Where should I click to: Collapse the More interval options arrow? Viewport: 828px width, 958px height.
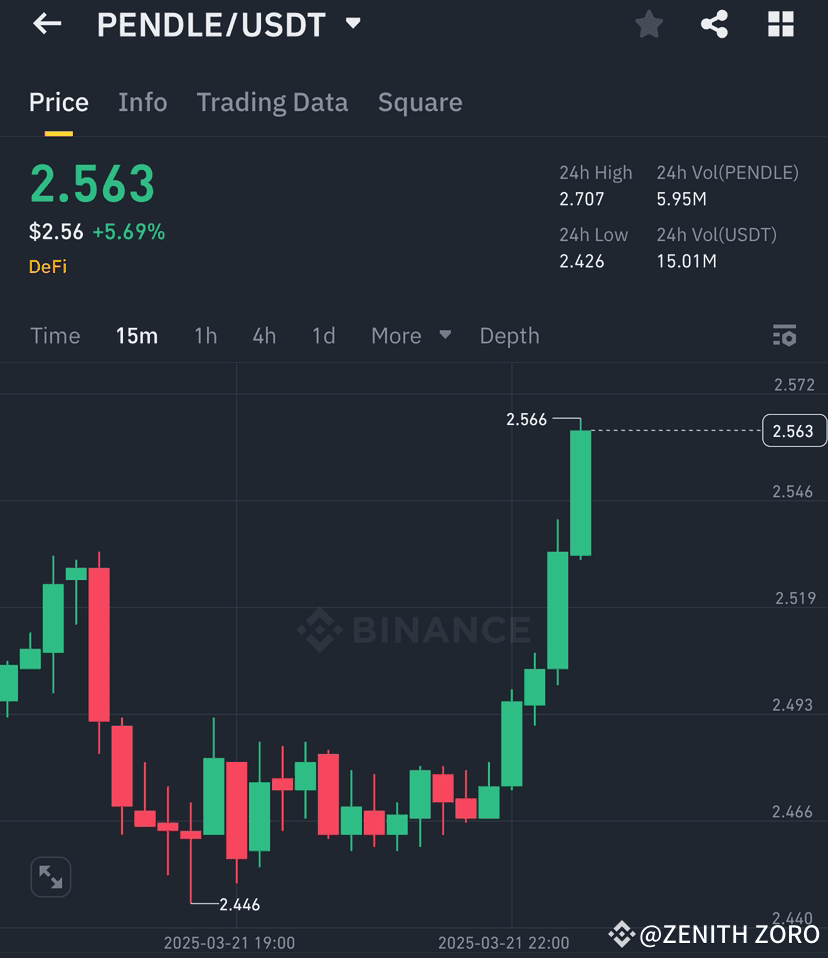[x=445, y=335]
